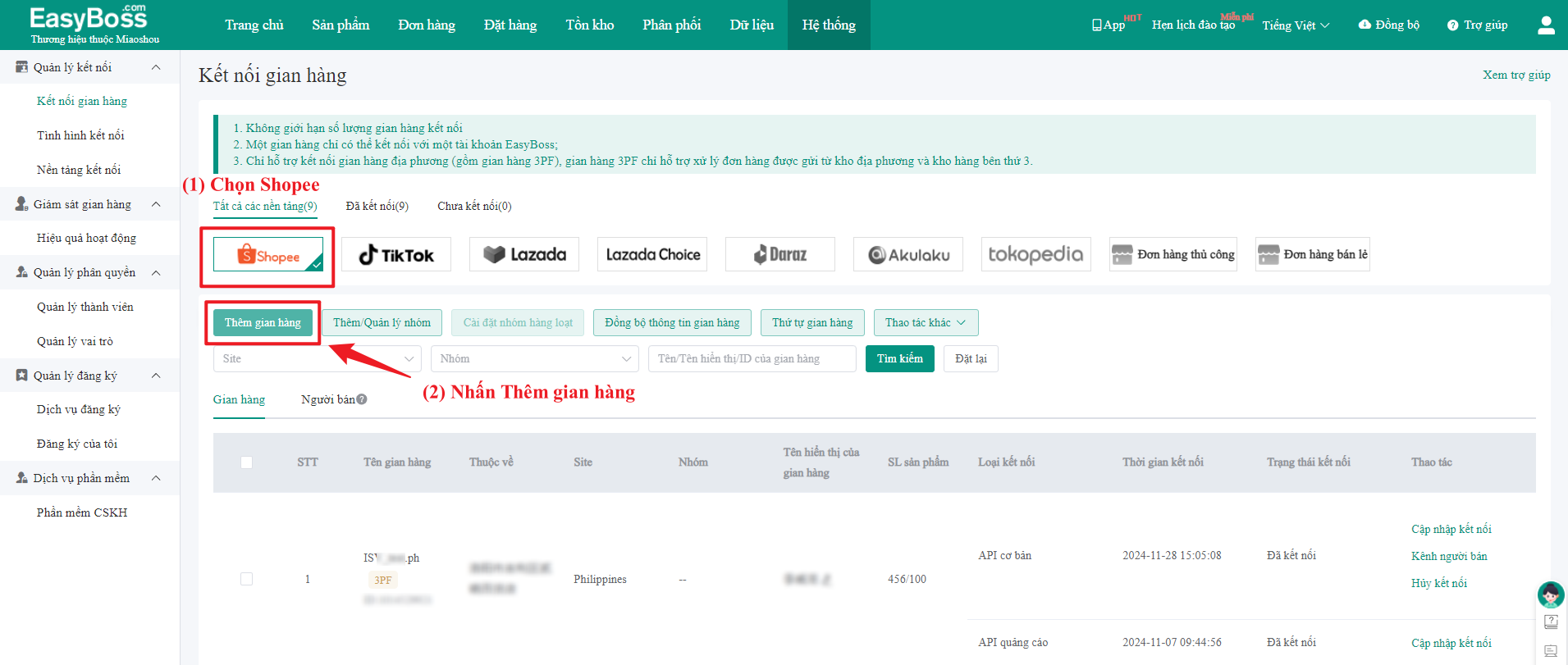Click Hẹn lịch đào tạo link
Image resolution: width=1568 pixels, height=665 pixels.
click(x=1193, y=25)
